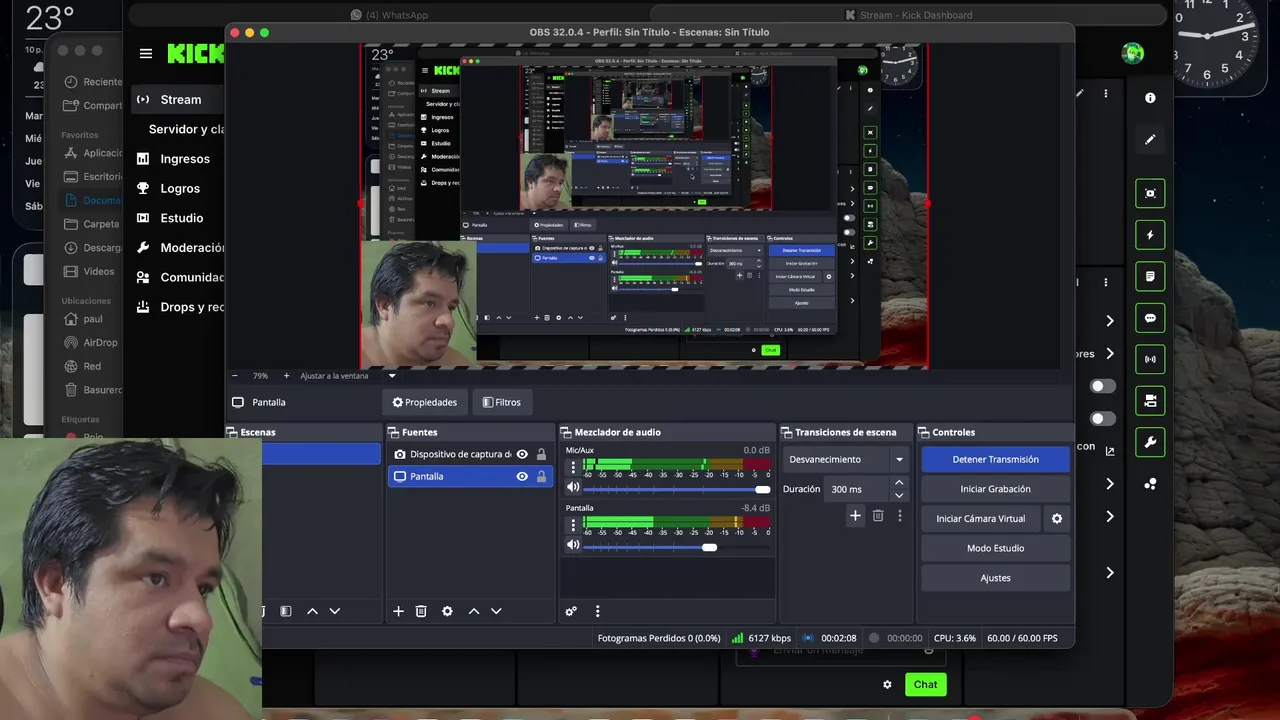Switch to Stream - Kick Dashboard tab
The width and height of the screenshot is (1280, 720).
pos(908,15)
